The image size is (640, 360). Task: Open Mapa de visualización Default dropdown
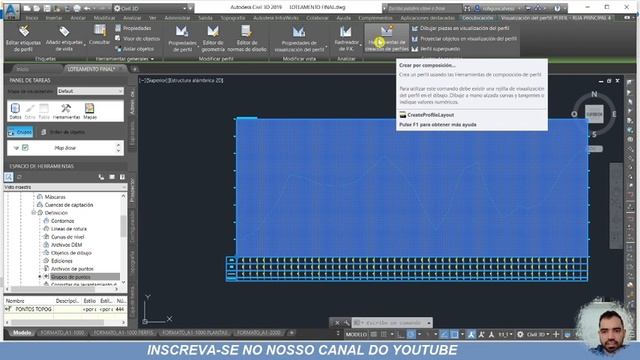click(x=90, y=91)
